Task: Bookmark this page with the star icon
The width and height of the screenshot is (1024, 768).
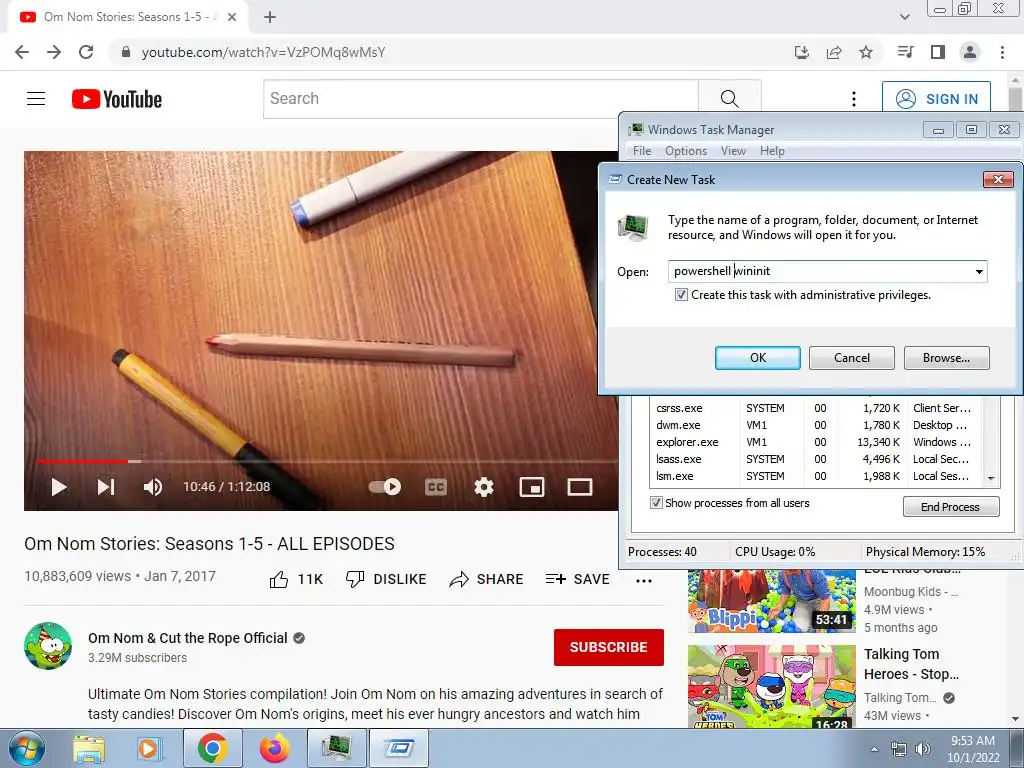Action: (x=866, y=52)
